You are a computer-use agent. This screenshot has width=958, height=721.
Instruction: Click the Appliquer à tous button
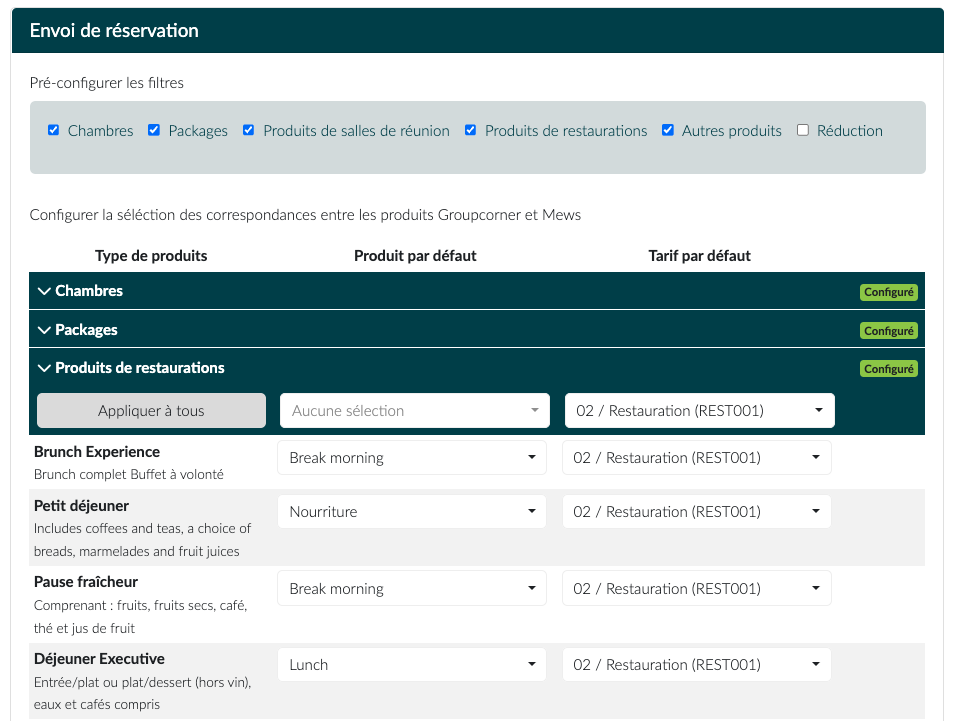(x=151, y=411)
